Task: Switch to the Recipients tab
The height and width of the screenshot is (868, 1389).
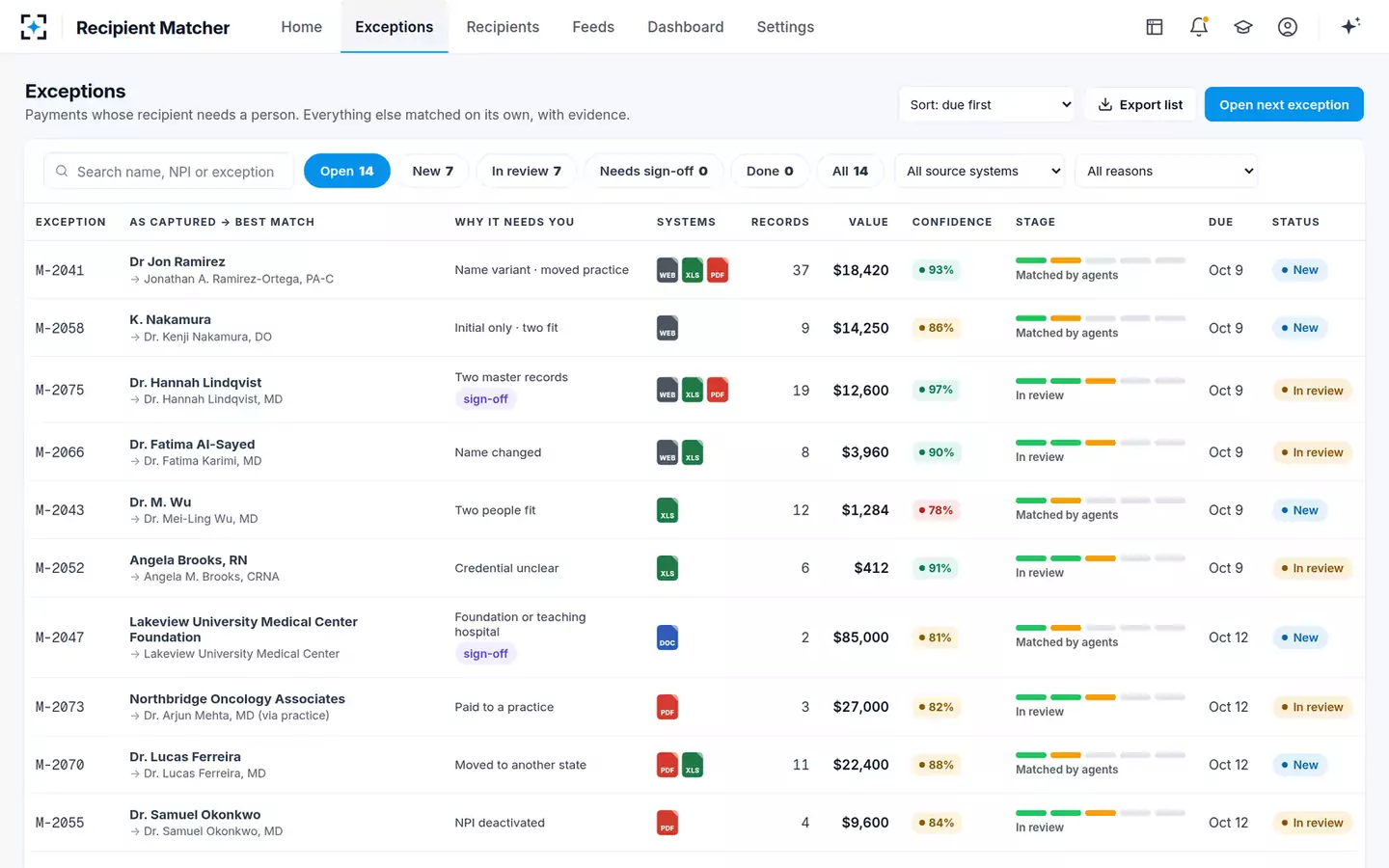Action: click(503, 27)
